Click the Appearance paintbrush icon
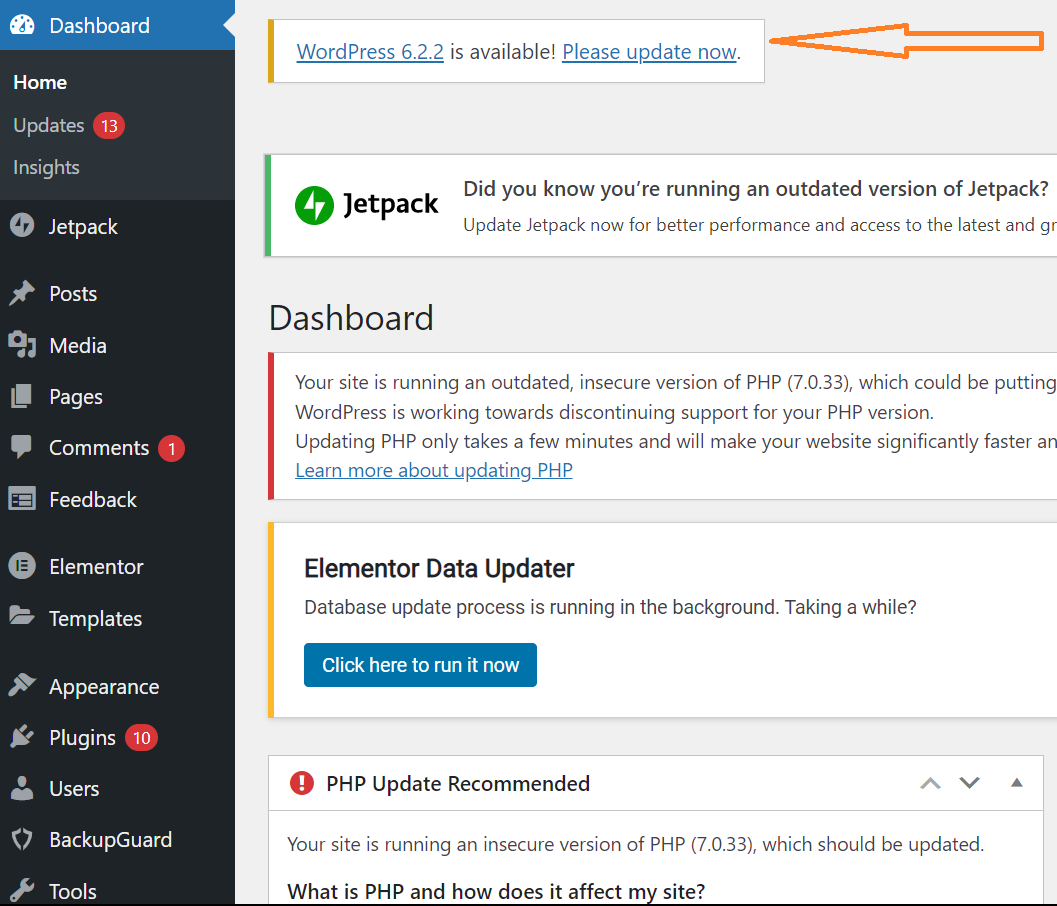 [x=22, y=686]
